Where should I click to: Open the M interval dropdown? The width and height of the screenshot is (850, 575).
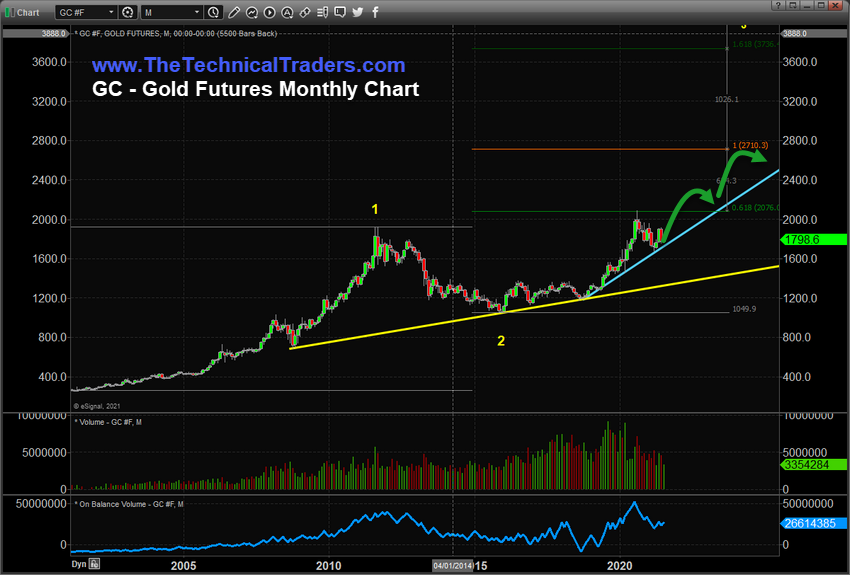pos(197,12)
